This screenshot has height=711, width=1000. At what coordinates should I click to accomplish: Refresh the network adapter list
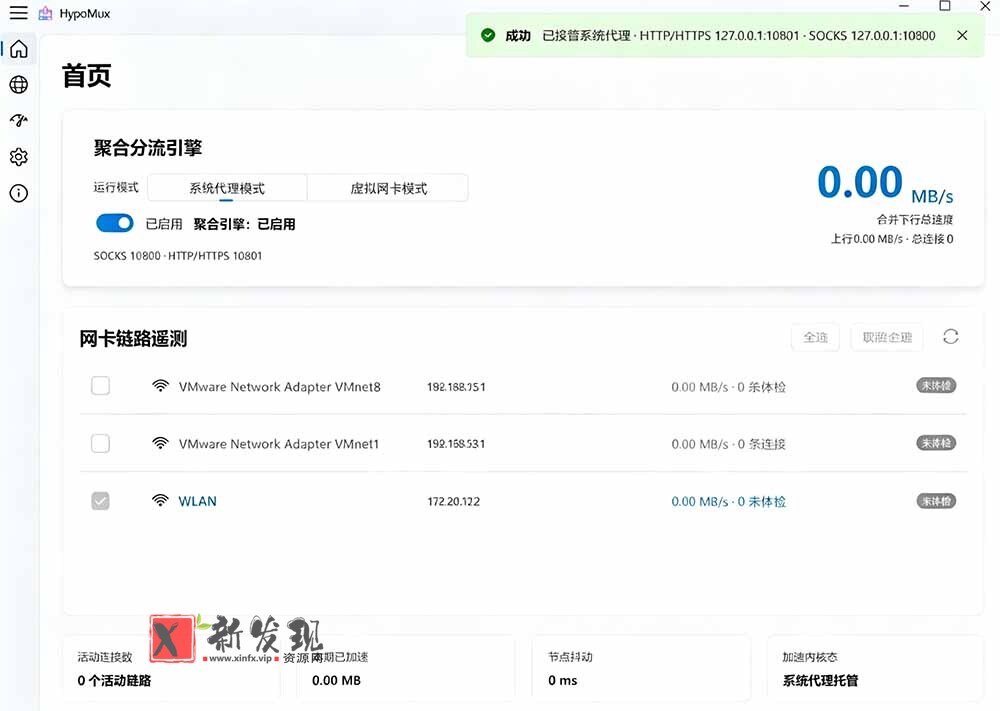950,337
